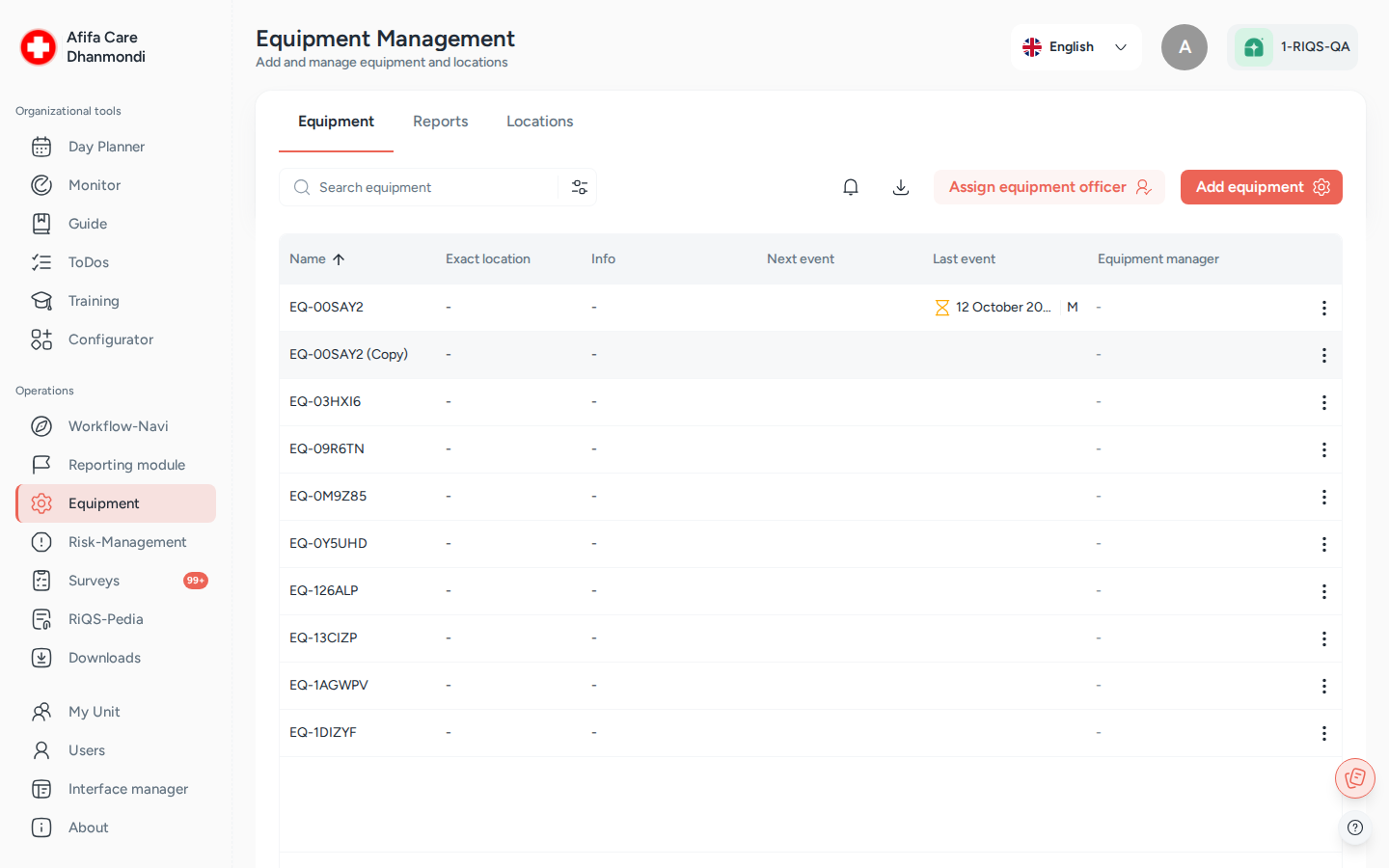Click the Surveys 99+ badge
Image resolution: width=1389 pixels, height=868 pixels.
pyautogui.click(x=196, y=581)
